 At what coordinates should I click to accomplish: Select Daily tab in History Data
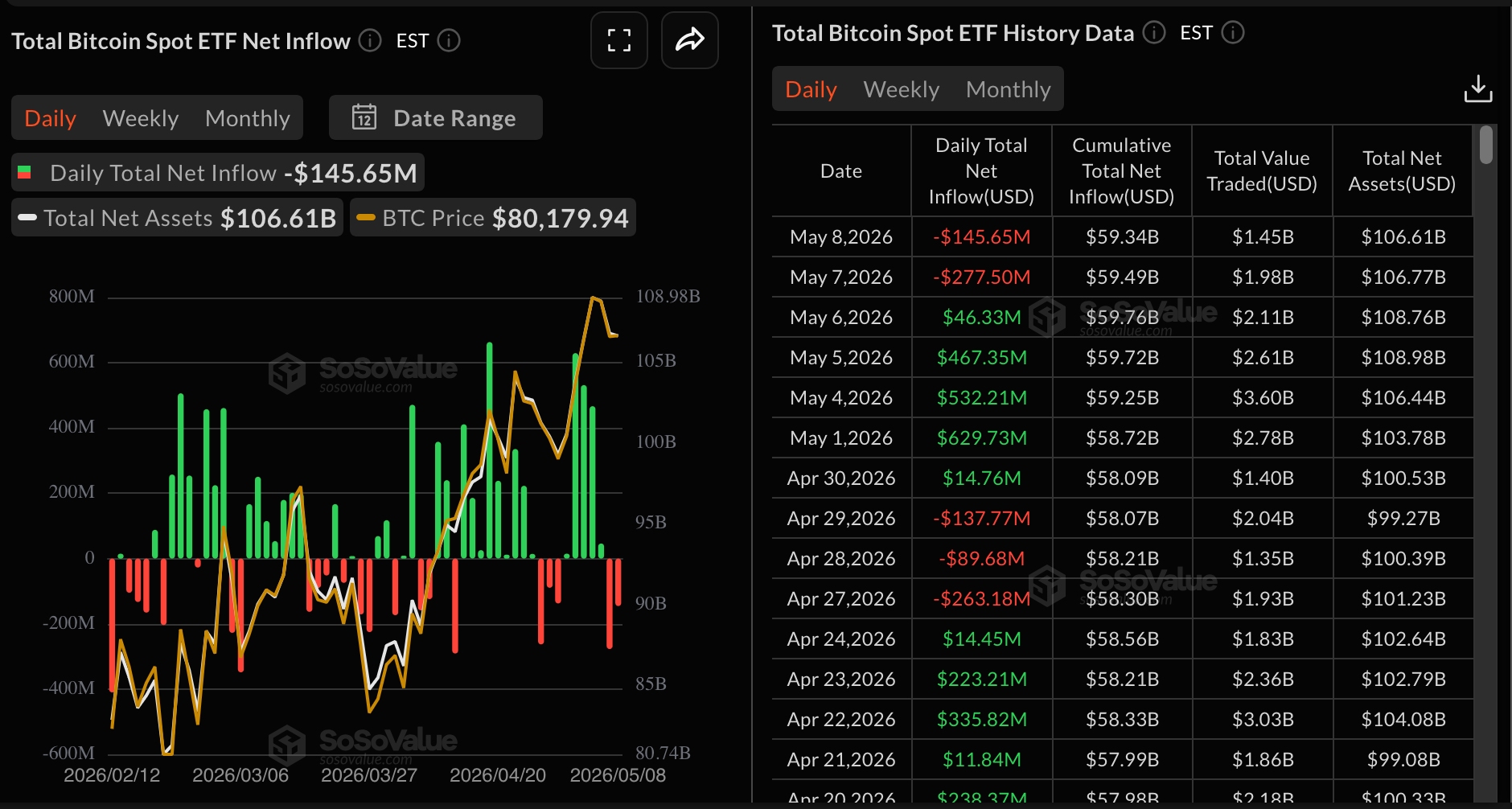coord(811,89)
